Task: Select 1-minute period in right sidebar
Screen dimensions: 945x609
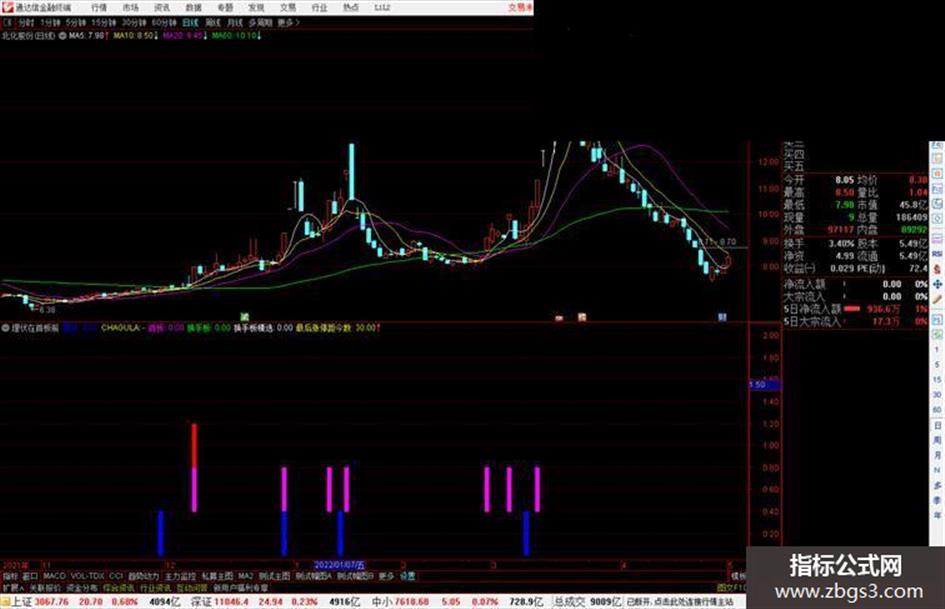Action: coord(937,350)
